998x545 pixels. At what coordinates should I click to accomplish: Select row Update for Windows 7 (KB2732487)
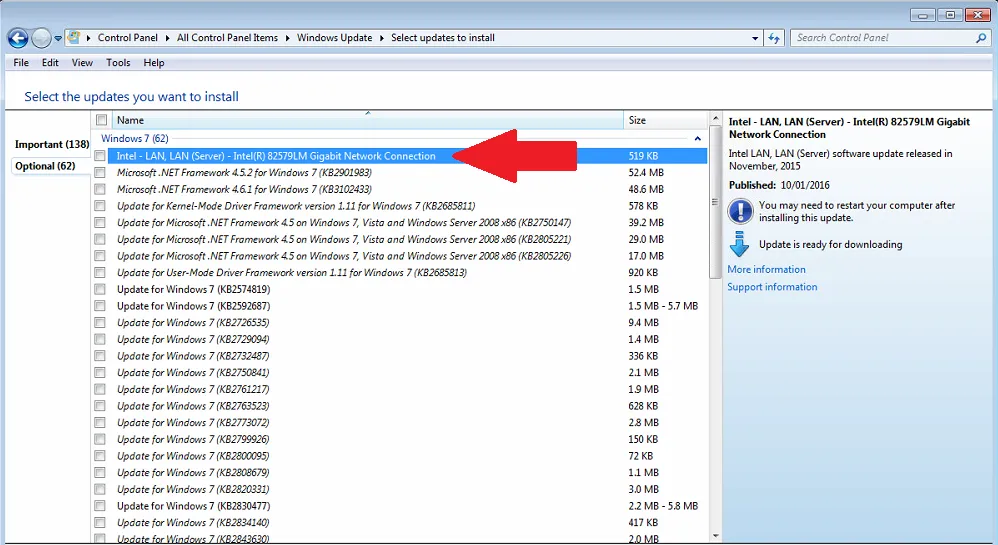coord(407,356)
